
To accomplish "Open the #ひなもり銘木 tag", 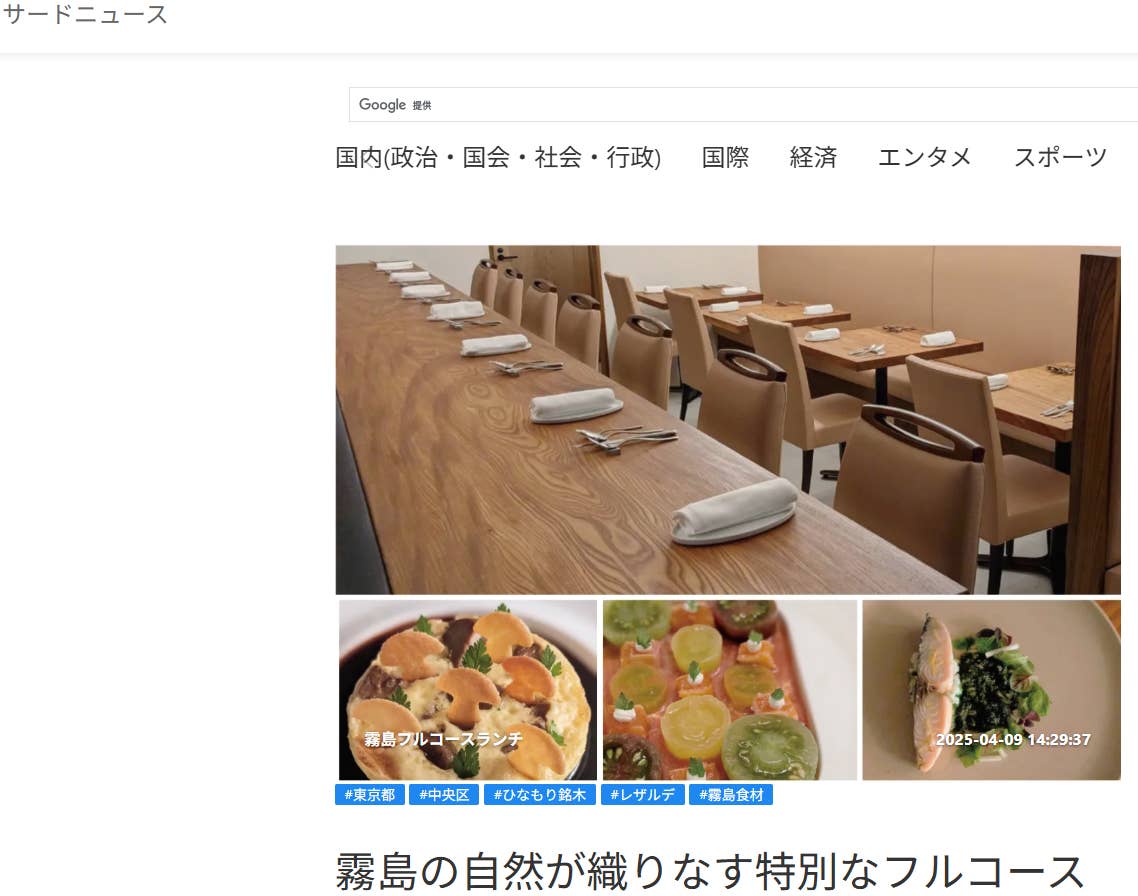I will tap(540, 795).
